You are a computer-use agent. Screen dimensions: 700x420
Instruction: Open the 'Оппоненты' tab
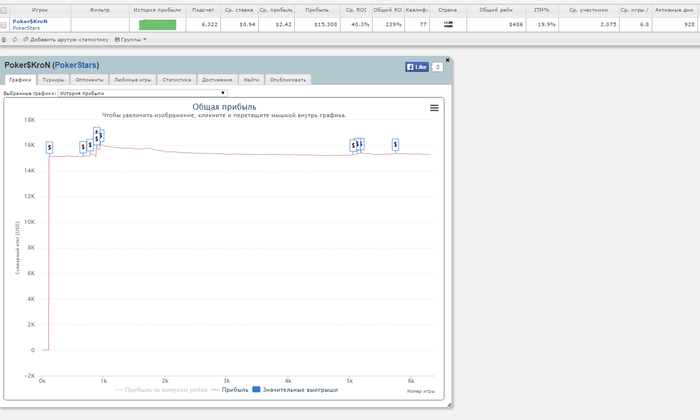pos(89,80)
